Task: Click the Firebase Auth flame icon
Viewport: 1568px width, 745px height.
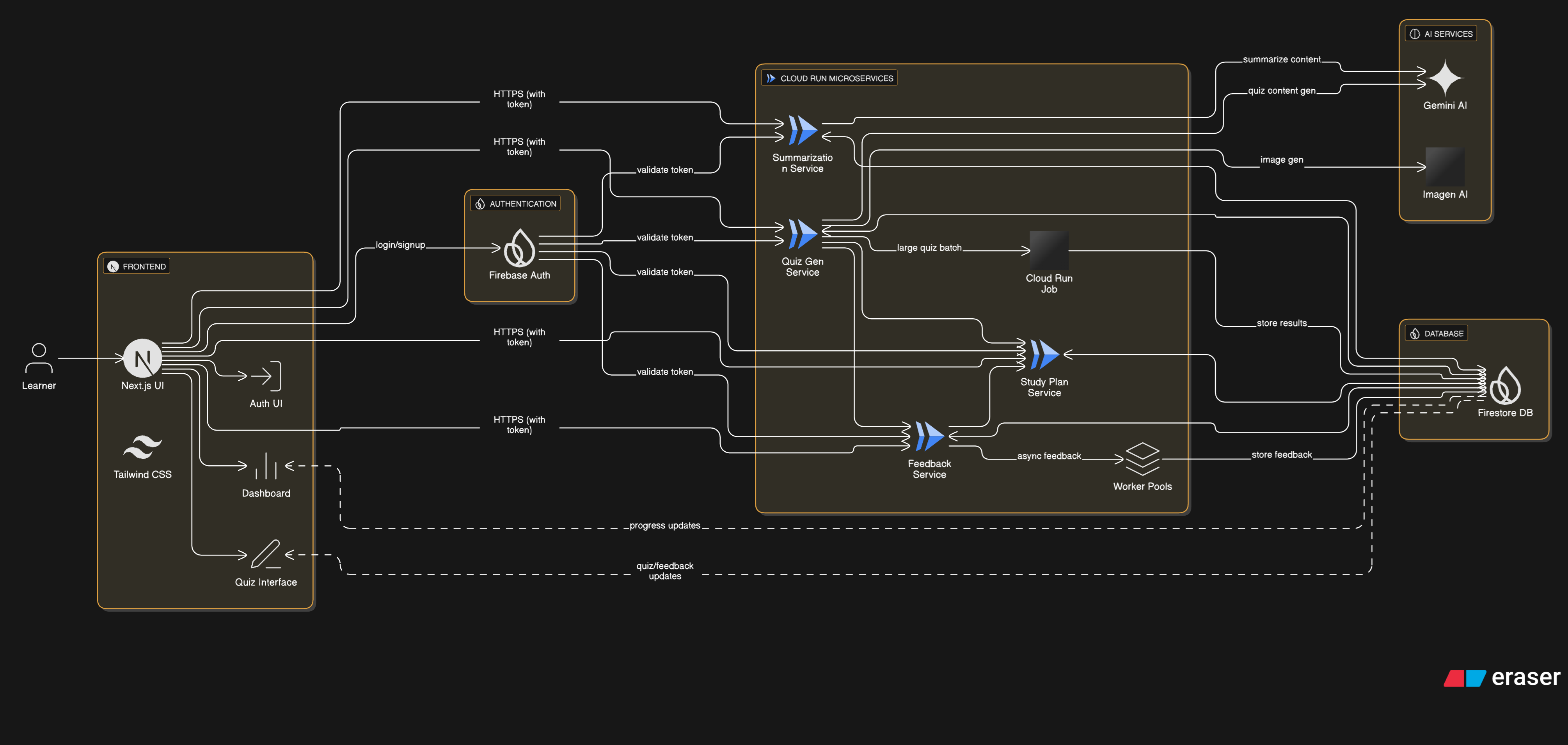Action: (519, 248)
